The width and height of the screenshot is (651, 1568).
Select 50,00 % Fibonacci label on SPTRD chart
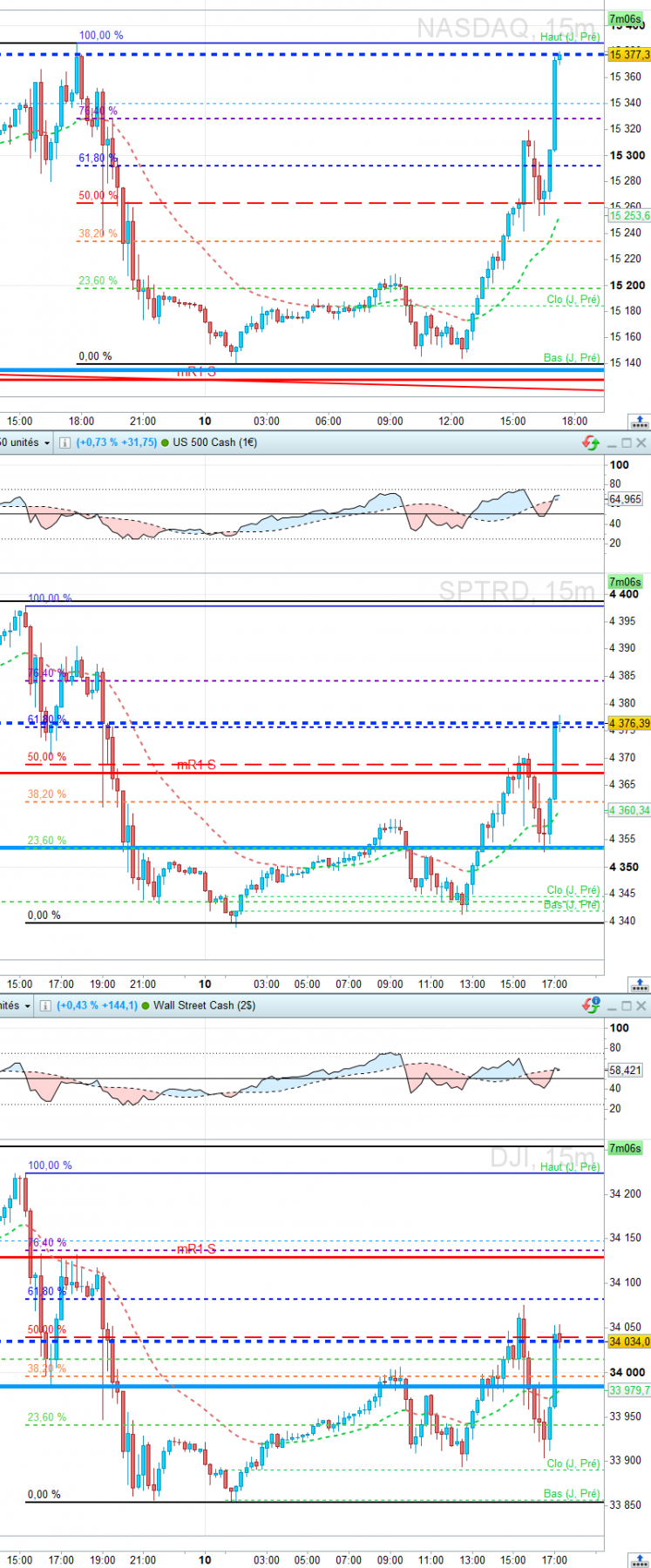pos(47,757)
